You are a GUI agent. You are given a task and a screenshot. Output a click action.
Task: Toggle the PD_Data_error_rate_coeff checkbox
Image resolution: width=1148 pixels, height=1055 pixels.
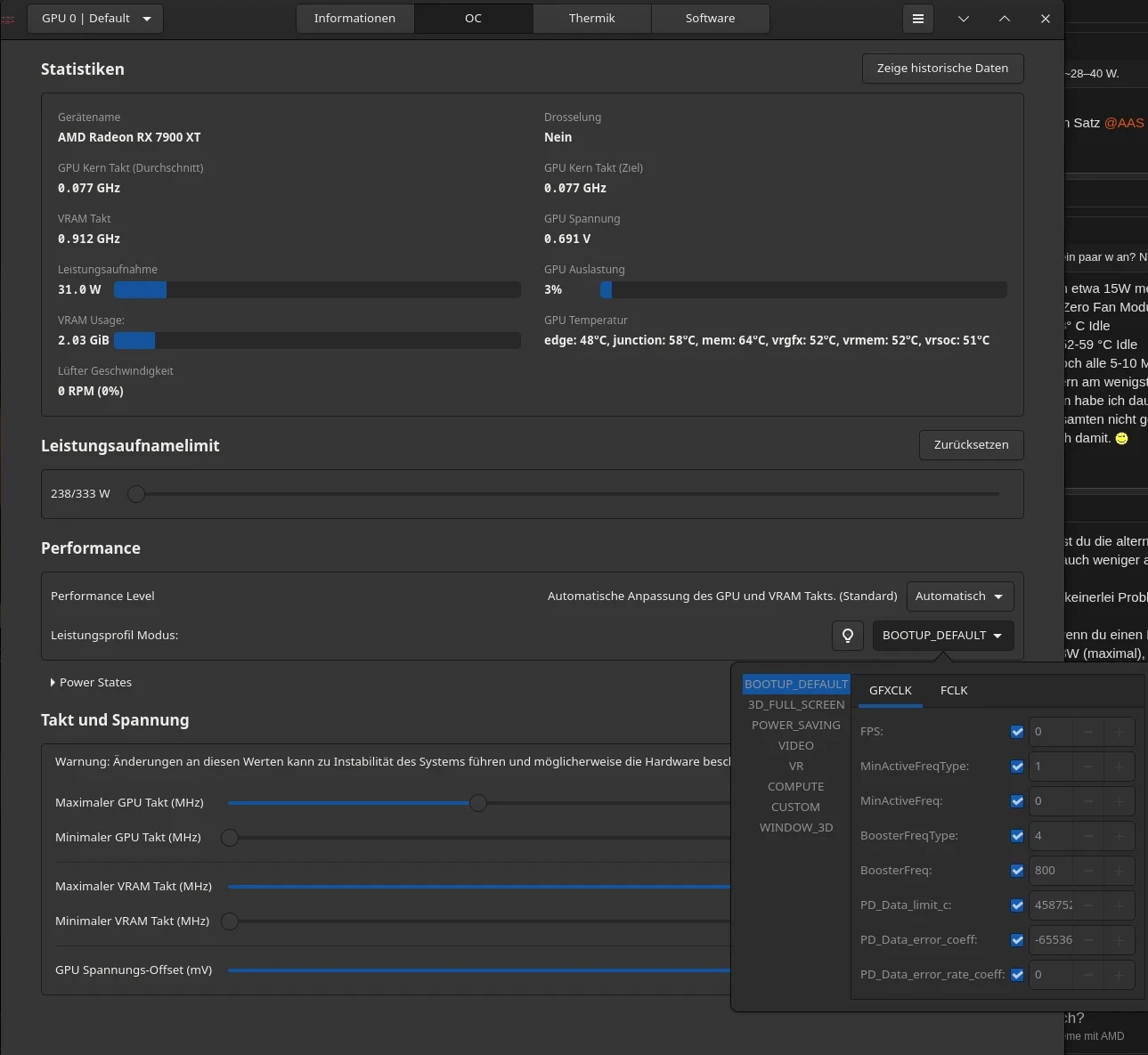tap(1017, 975)
